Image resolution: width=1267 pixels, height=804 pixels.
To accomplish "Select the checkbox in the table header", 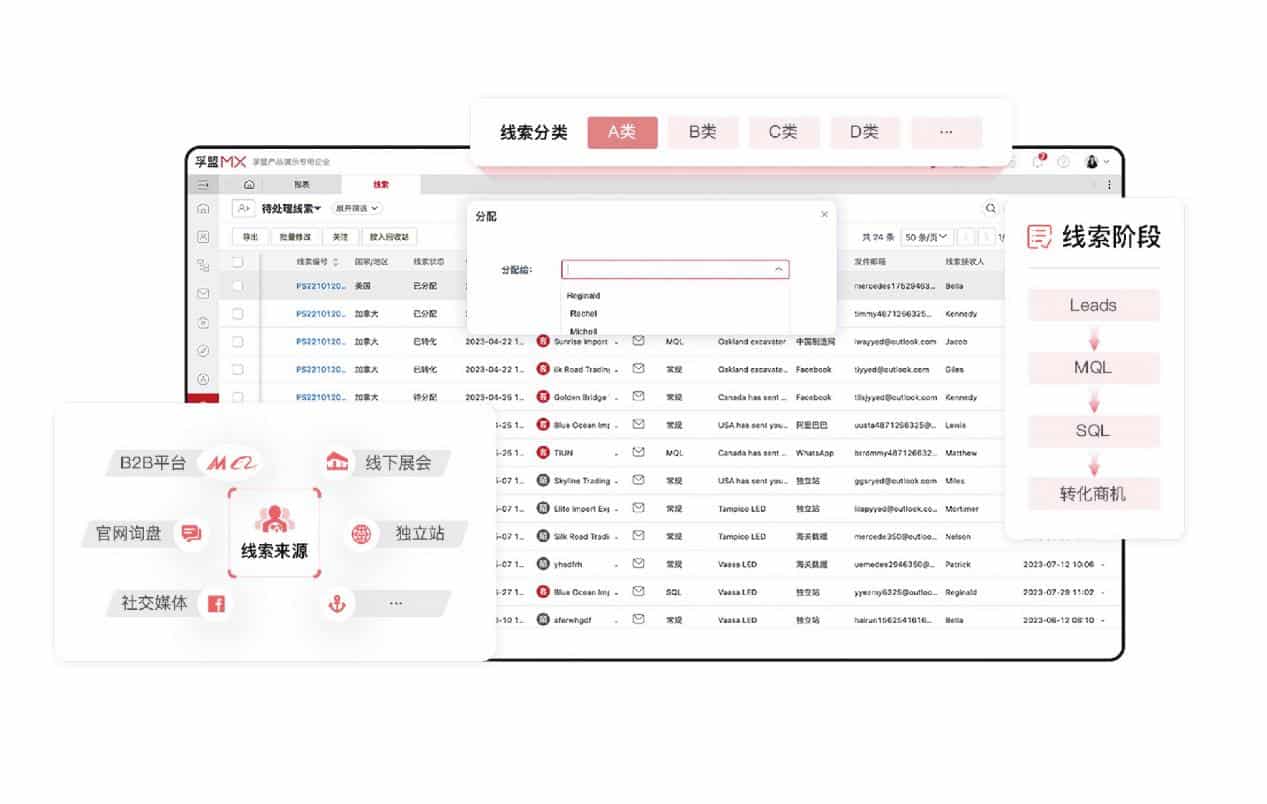I will [237, 261].
